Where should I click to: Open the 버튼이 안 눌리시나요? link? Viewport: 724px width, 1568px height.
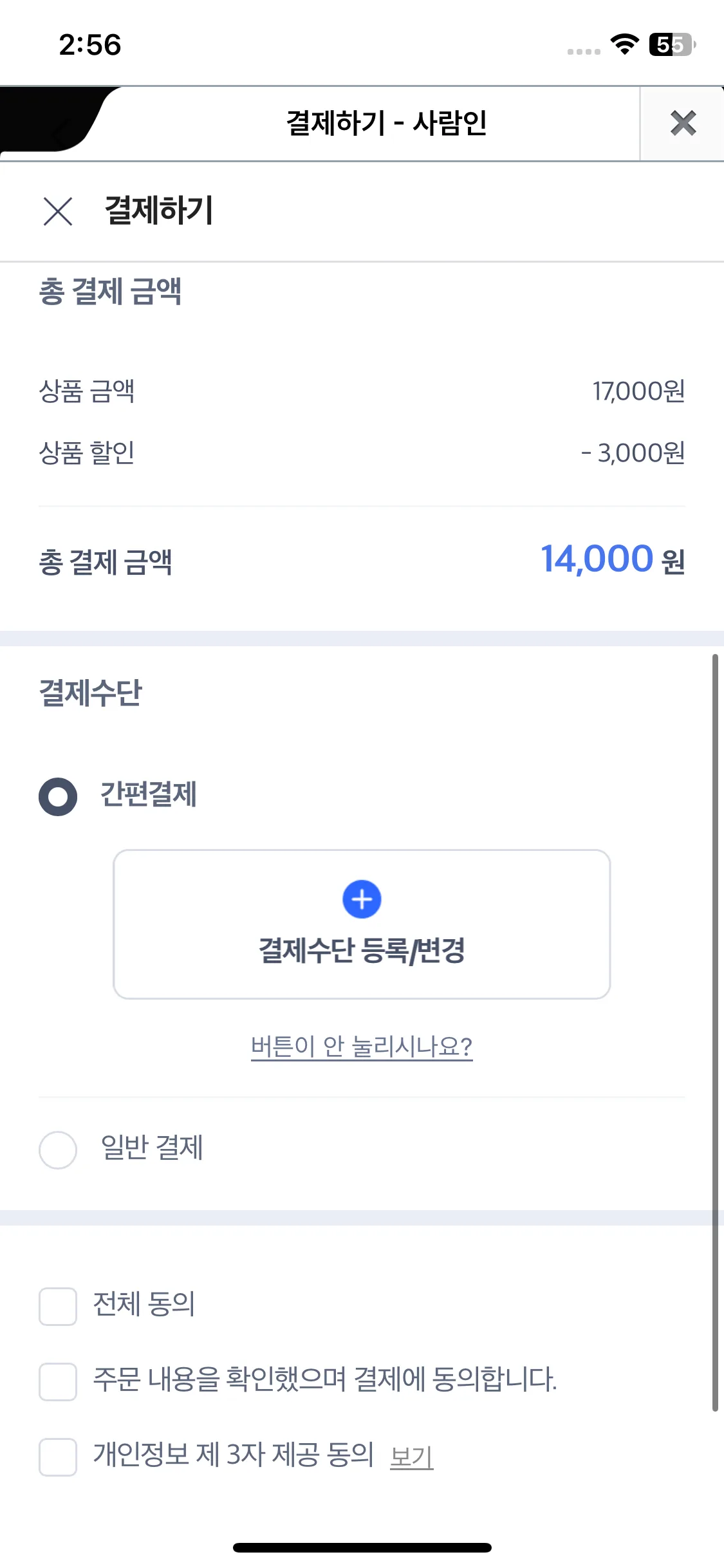[x=362, y=1047]
